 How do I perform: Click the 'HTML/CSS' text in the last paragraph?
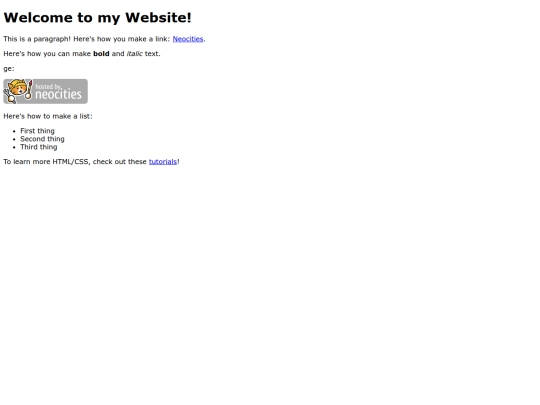(71, 162)
